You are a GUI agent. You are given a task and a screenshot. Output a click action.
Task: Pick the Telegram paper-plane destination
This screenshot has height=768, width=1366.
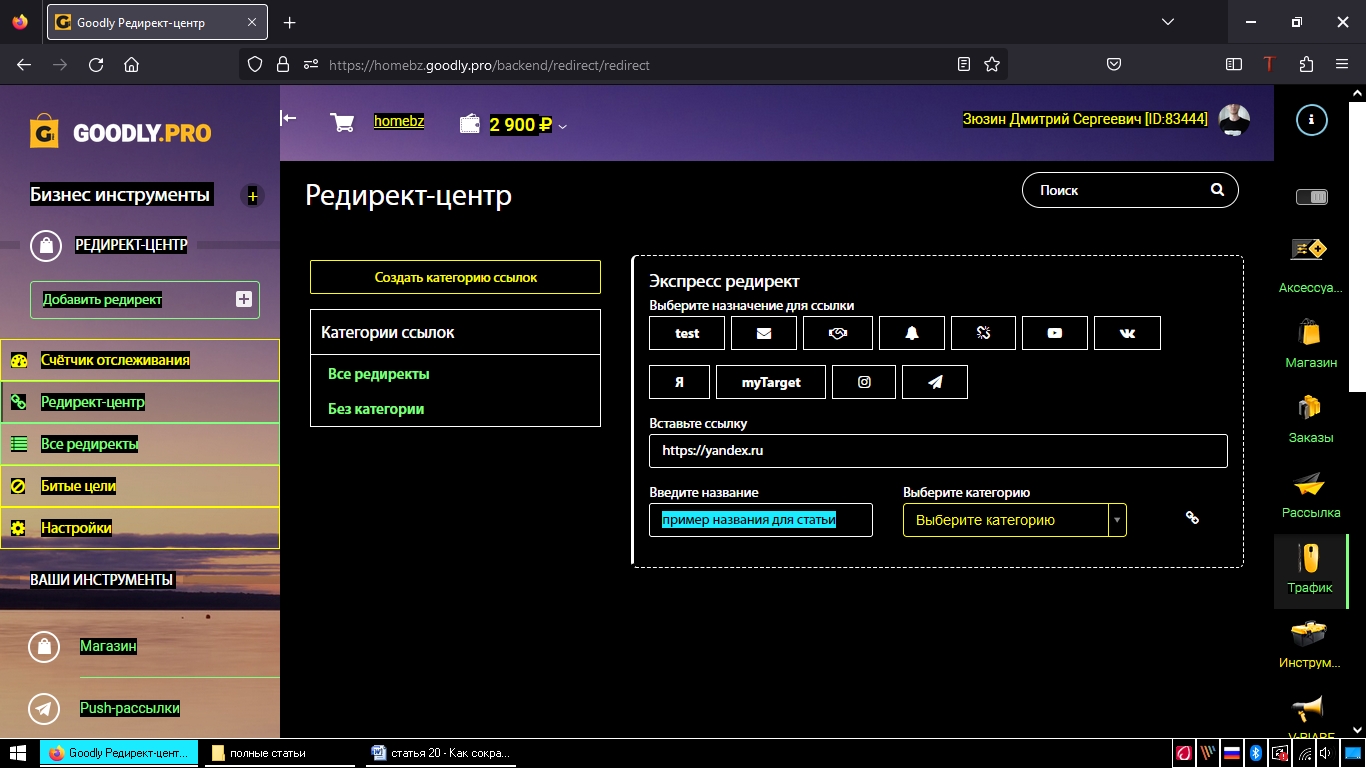click(934, 382)
